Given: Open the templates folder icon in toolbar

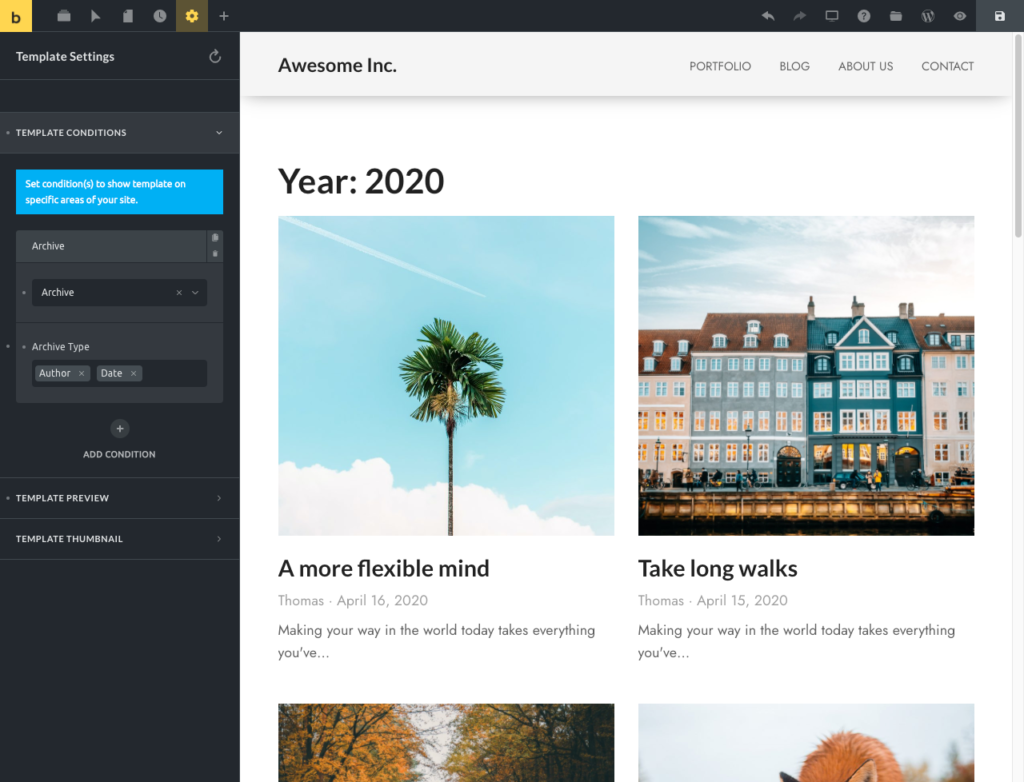Looking at the screenshot, I should pyautogui.click(x=896, y=16).
